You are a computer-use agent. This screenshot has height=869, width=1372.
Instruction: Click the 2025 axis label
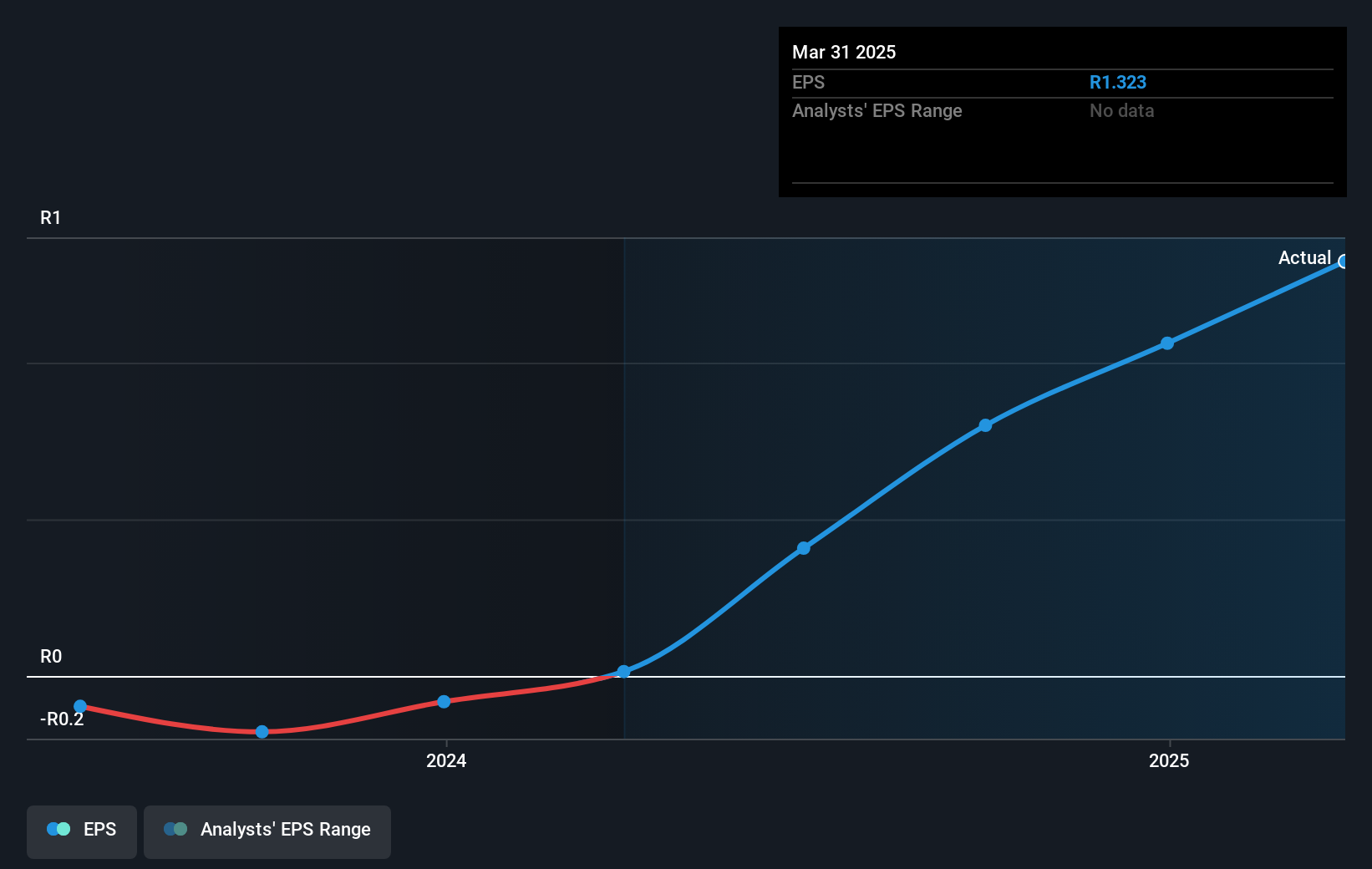(x=1169, y=761)
